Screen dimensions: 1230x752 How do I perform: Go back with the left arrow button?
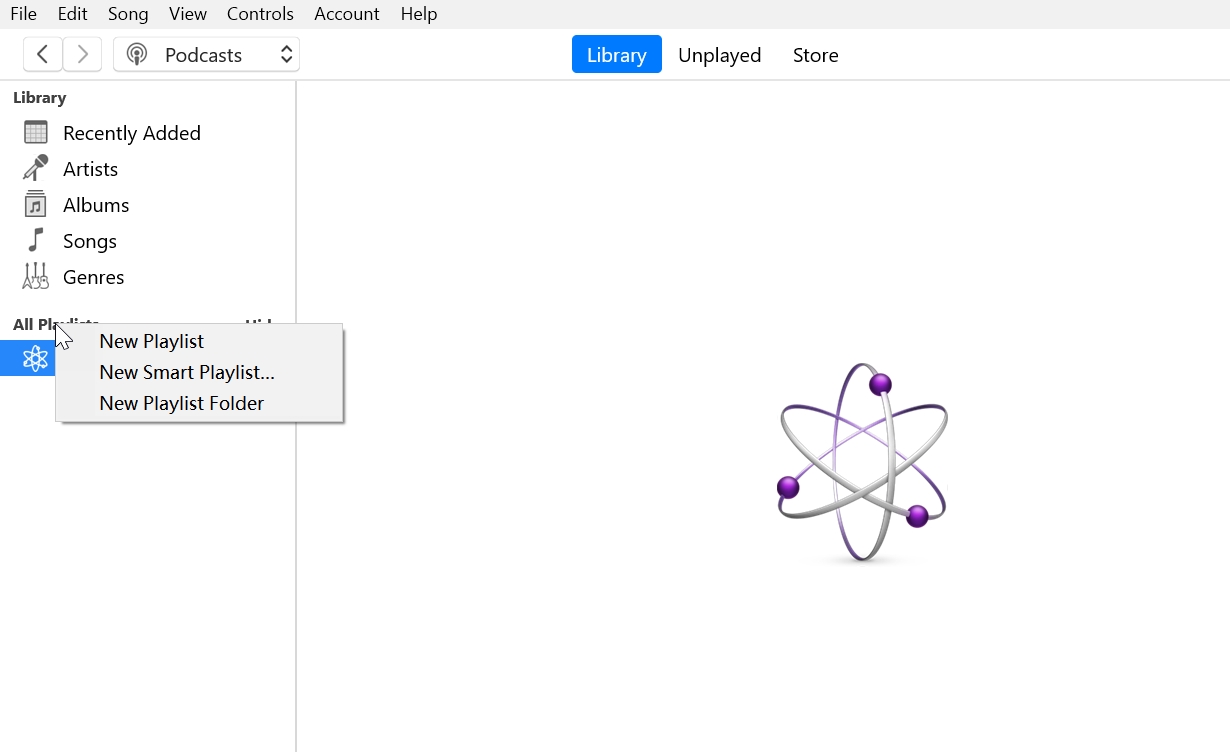pyautogui.click(x=43, y=55)
